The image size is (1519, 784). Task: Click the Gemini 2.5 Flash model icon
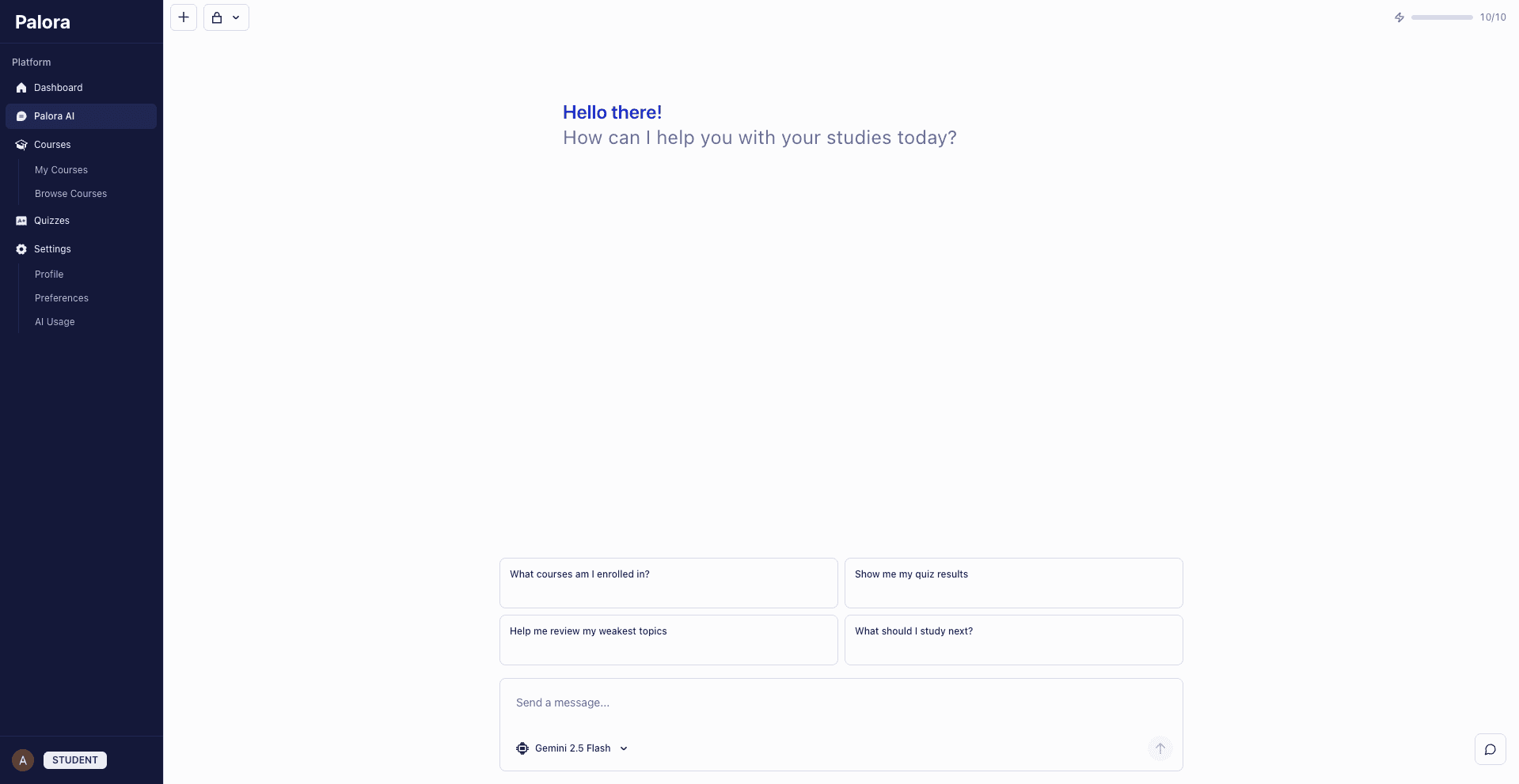(522, 748)
